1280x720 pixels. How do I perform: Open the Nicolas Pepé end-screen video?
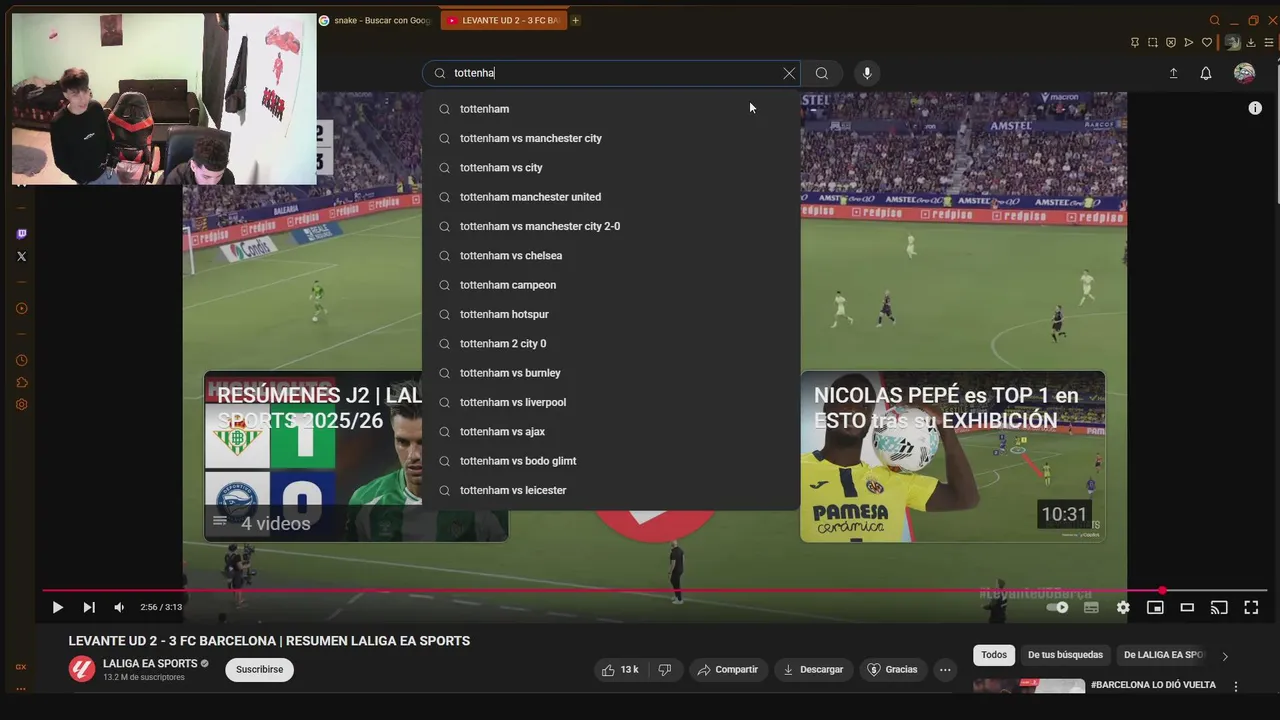pyautogui.click(x=952, y=456)
